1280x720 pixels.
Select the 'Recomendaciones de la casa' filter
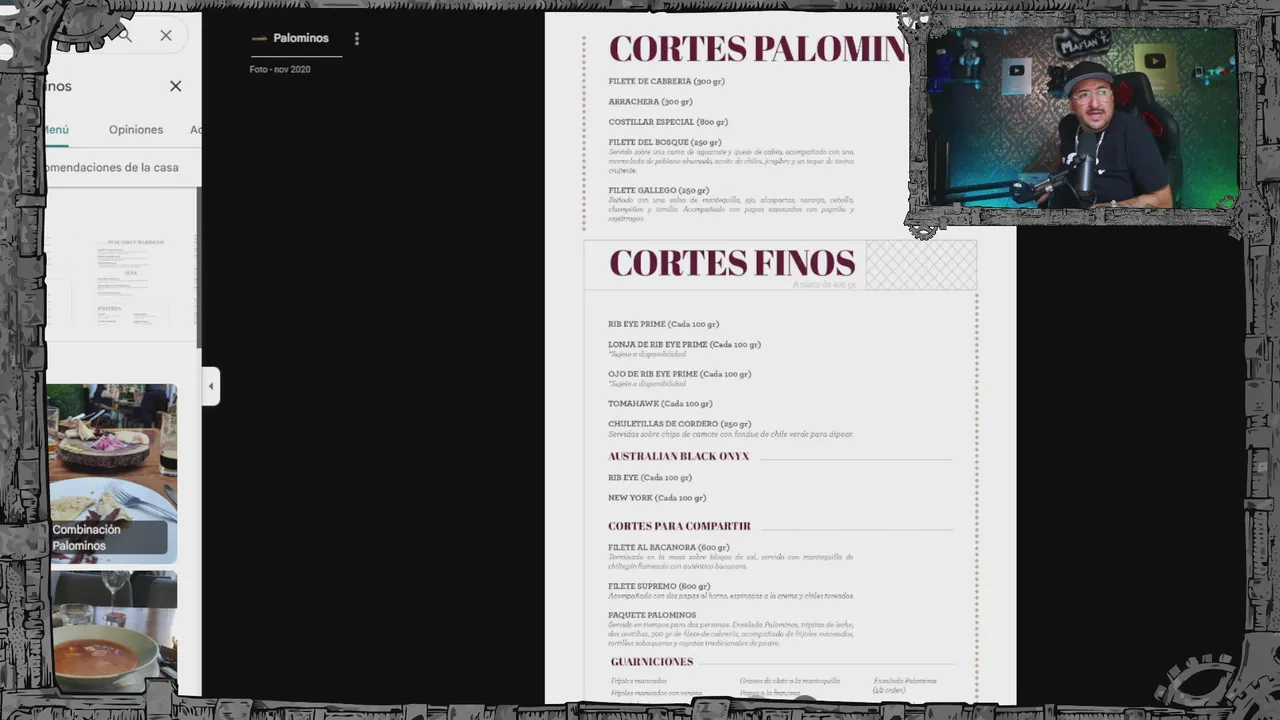(x=110, y=167)
